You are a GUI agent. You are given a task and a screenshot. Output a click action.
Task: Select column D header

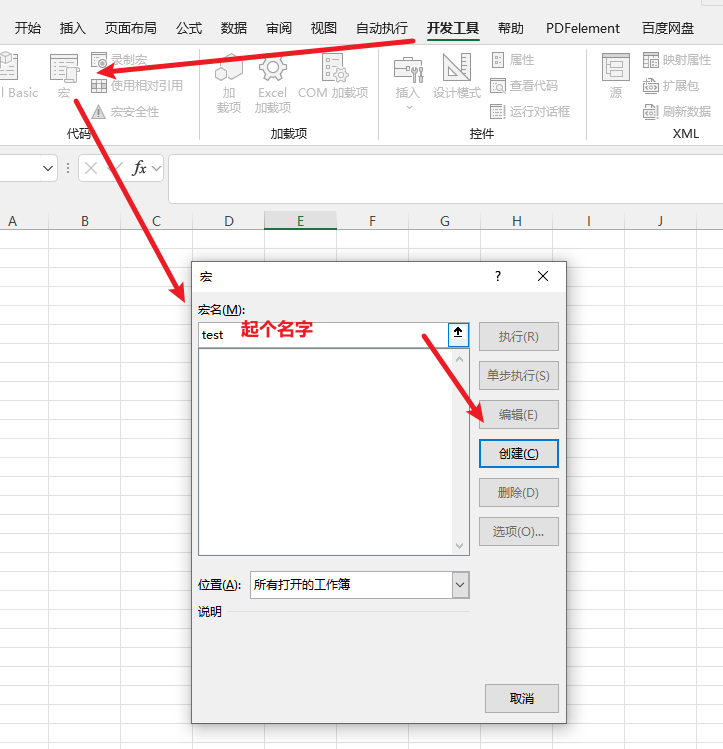229,221
